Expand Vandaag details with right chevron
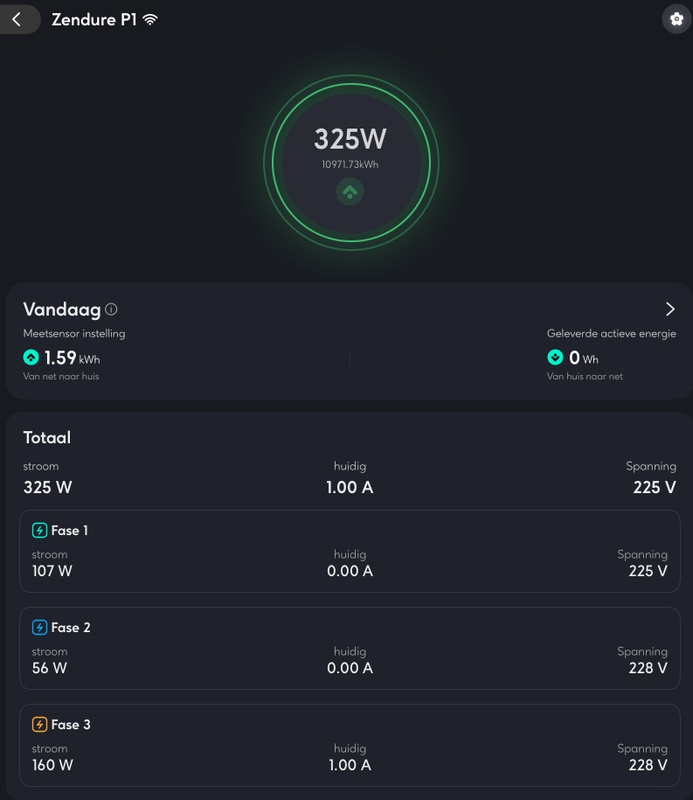 (670, 309)
